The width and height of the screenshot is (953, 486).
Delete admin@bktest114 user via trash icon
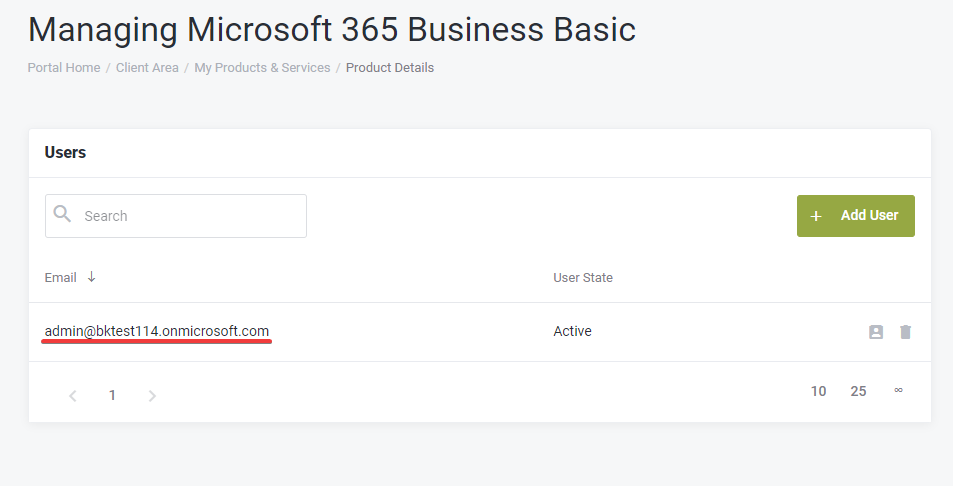click(x=906, y=332)
